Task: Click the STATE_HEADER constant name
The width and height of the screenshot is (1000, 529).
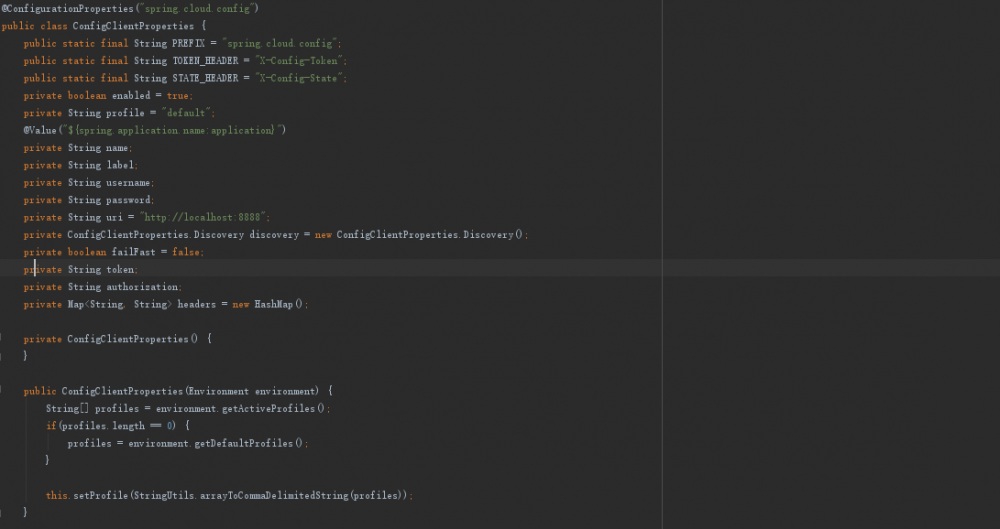Action: (x=205, y=78)
